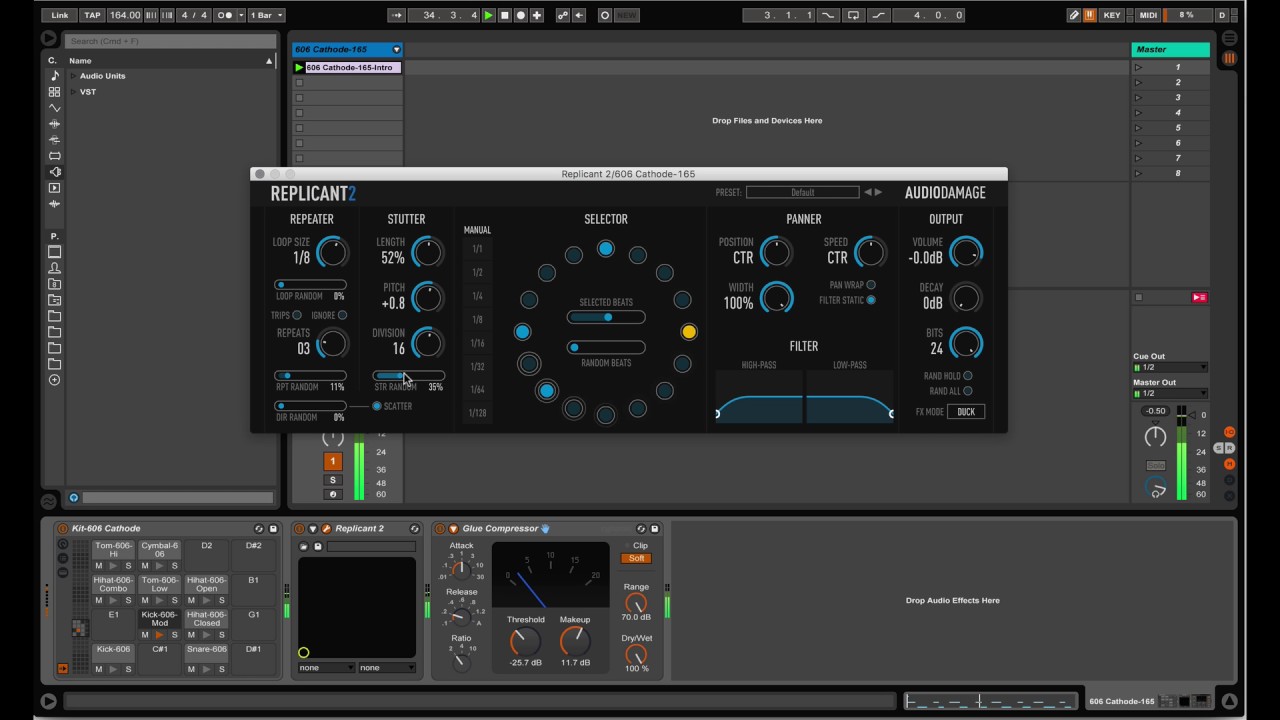The height and width of the screenshot is (720, 1280).
Task: Unfold the Replicant 2 device parameters triangle
Action: [313, 528]
